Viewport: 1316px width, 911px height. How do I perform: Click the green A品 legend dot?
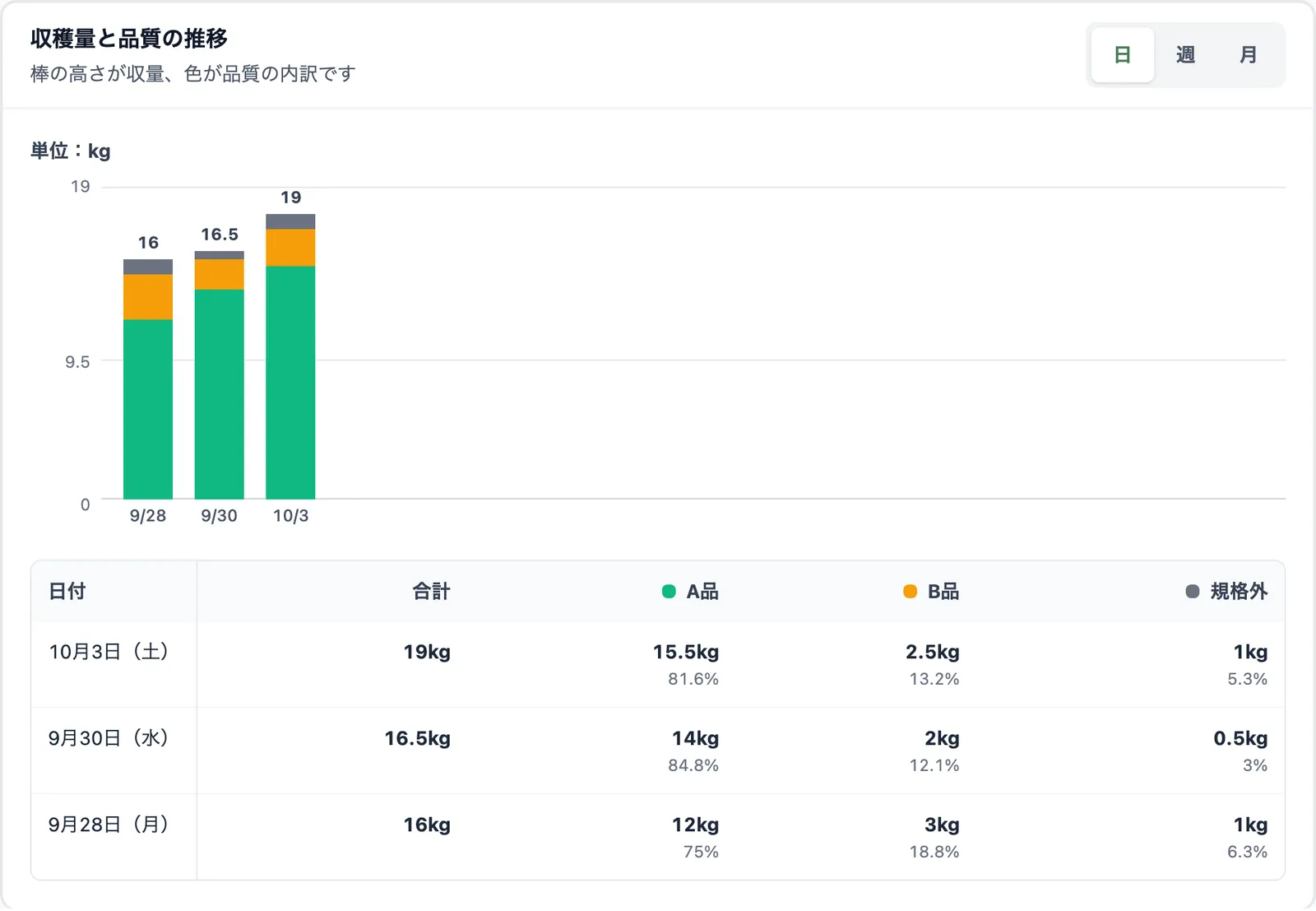click(x=669, y=592)
